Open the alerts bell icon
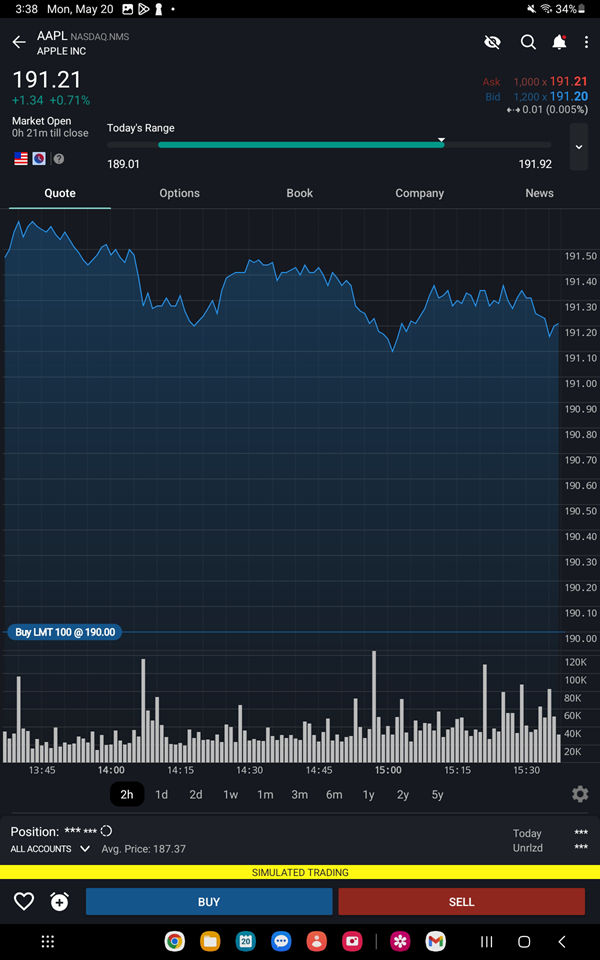 pyautogui.click(x=559, y=42)
